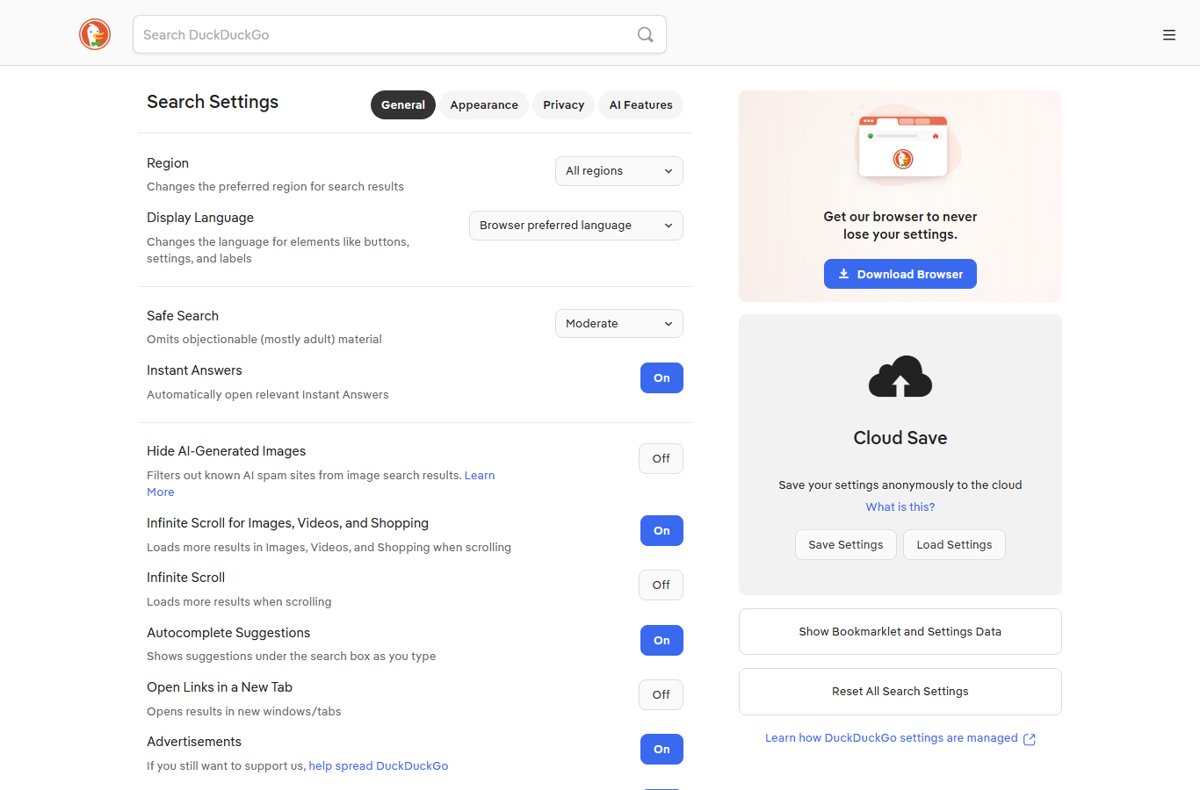The width and height of the screenshot is (1200, 790).
Task: Switch to the Privacy tab
Action: tap(563, 105)
